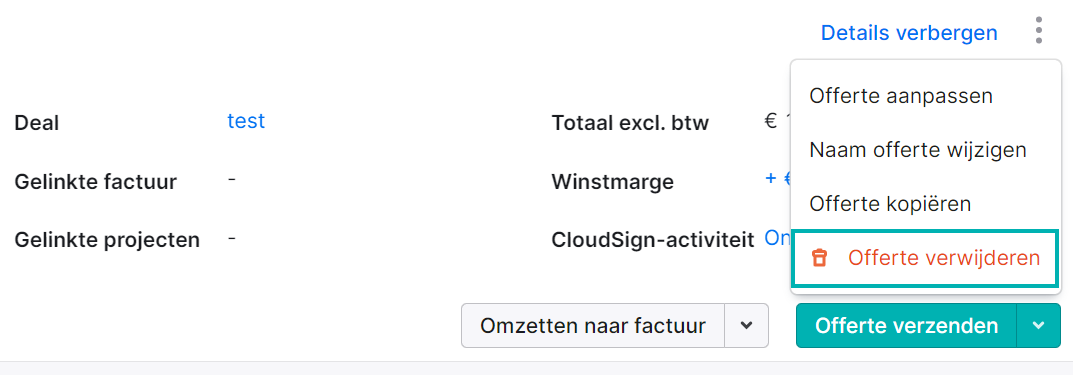The width and height of the screenshot is (1073, 375).
Task: Select Offerte aanpassen from the menu
Action: click(x=901, y=95)
